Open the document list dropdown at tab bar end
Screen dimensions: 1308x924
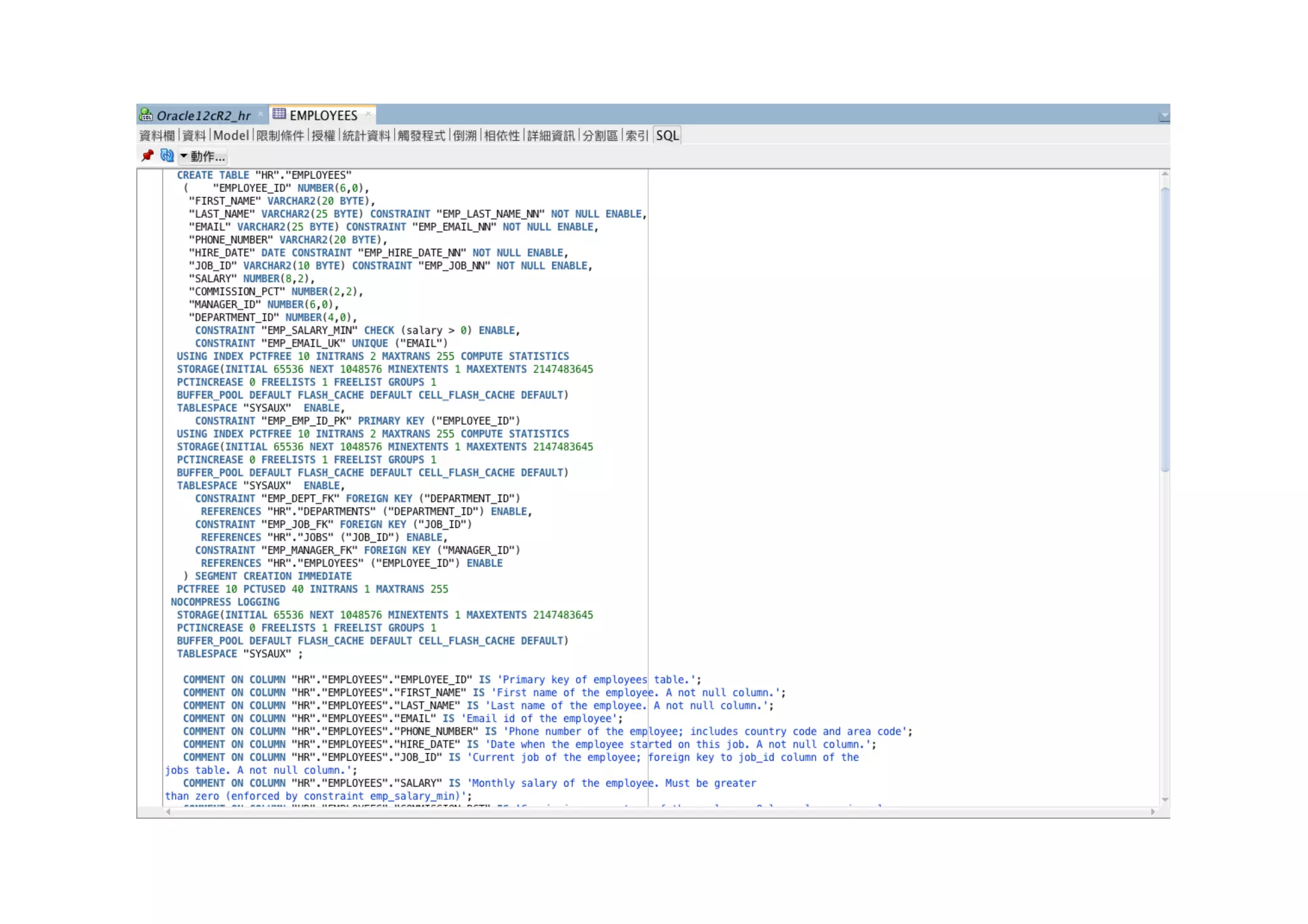pos(1164,116)
